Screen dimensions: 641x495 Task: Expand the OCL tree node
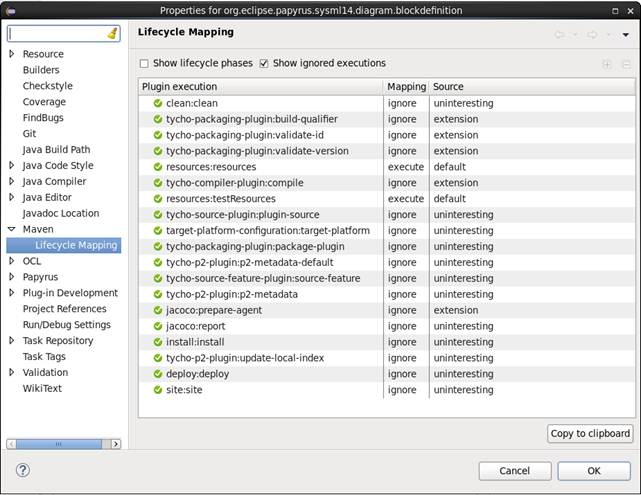(x=12, y=261)
